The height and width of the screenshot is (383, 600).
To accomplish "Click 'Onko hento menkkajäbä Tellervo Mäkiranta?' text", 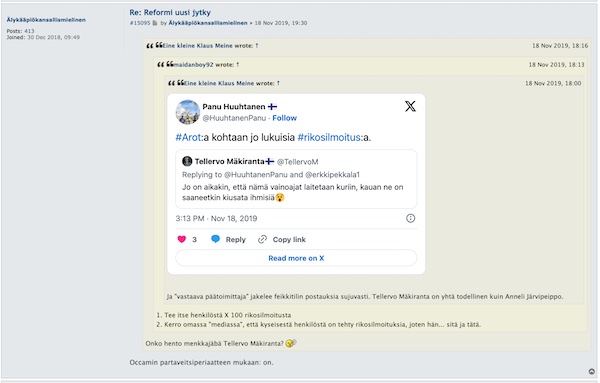I will 214,344.
